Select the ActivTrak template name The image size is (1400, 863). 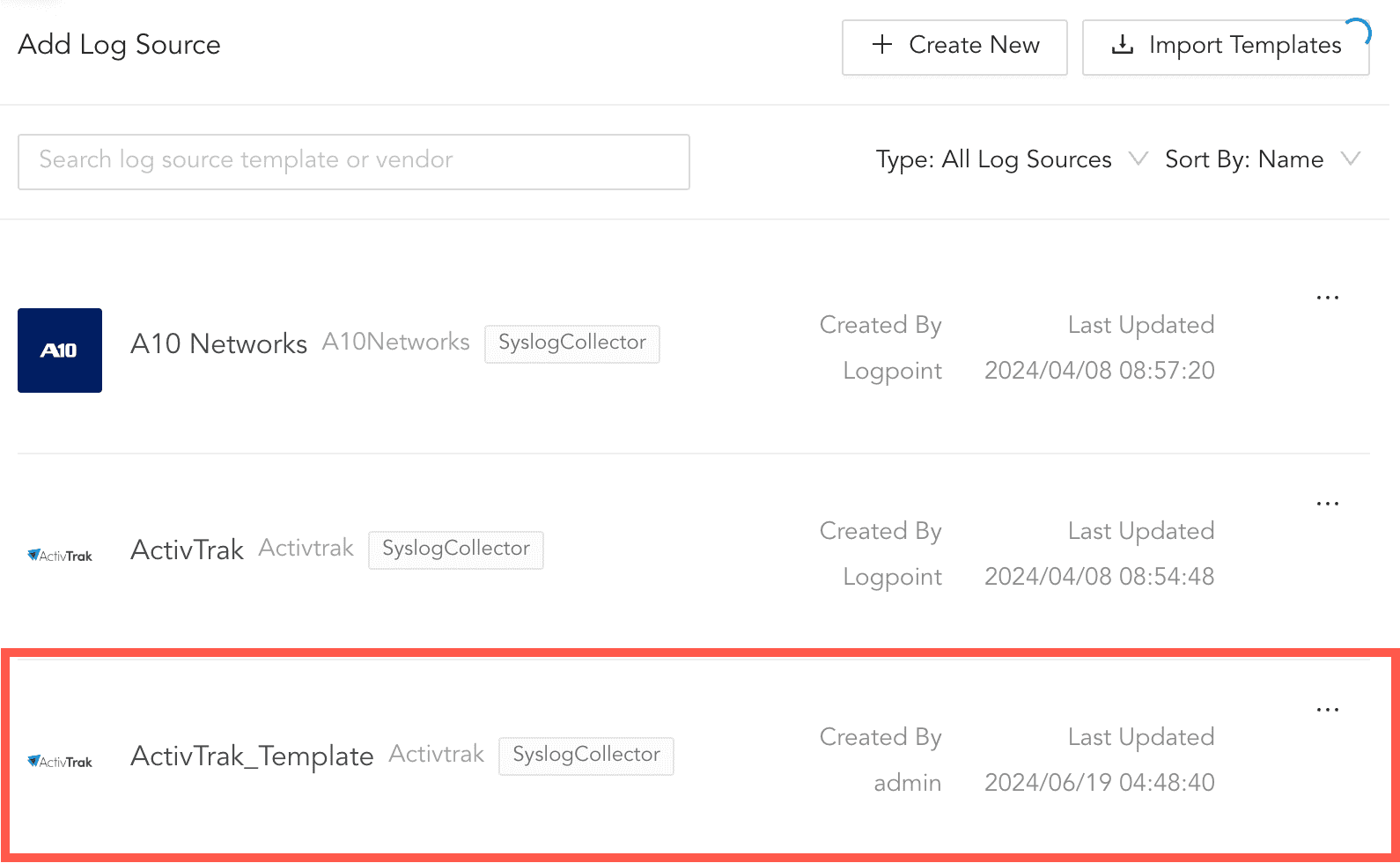click(x=187, y=550)
